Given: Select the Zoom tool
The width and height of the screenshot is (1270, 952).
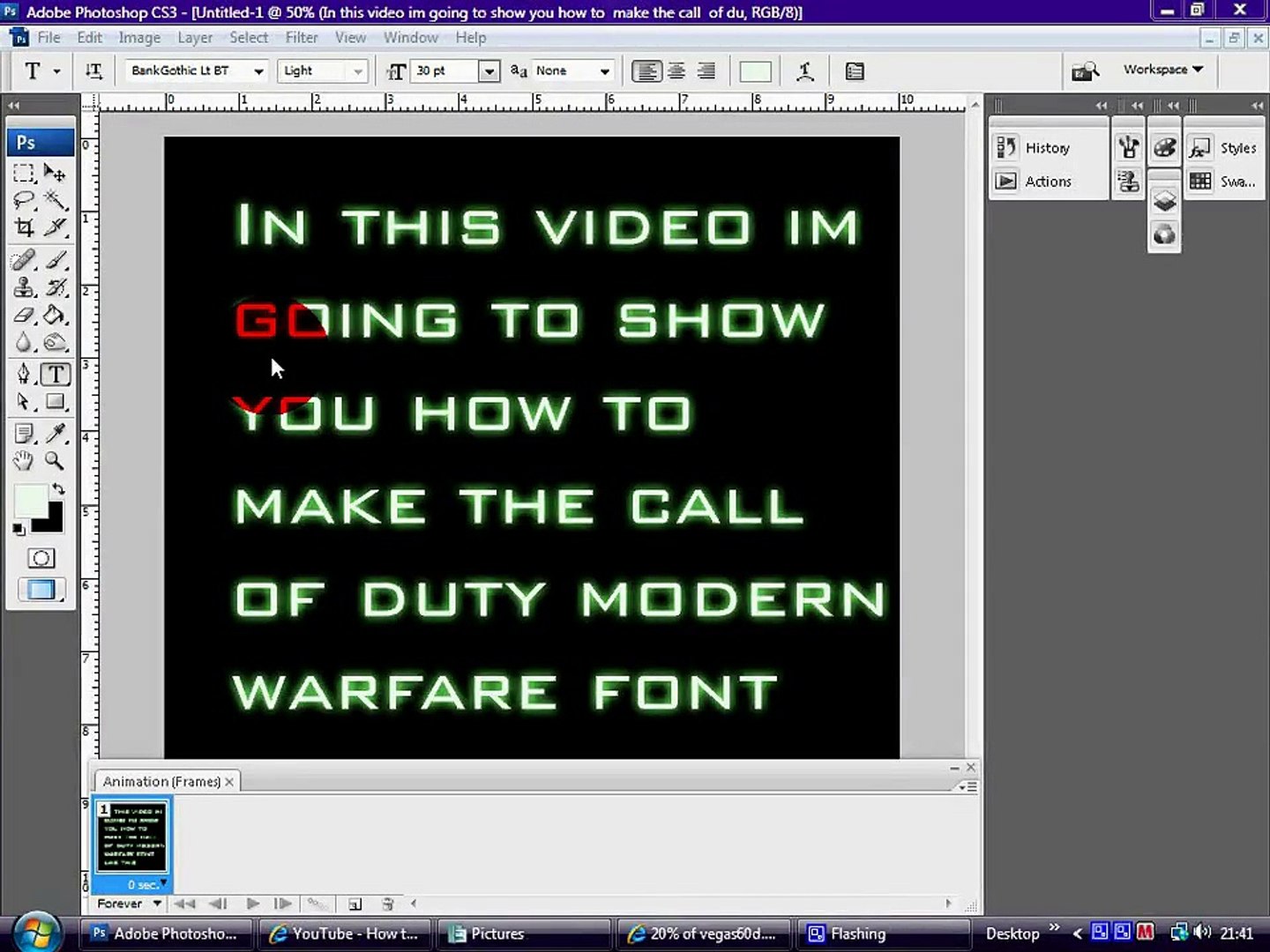Looking at the screenshot, I should click(55, 460).
